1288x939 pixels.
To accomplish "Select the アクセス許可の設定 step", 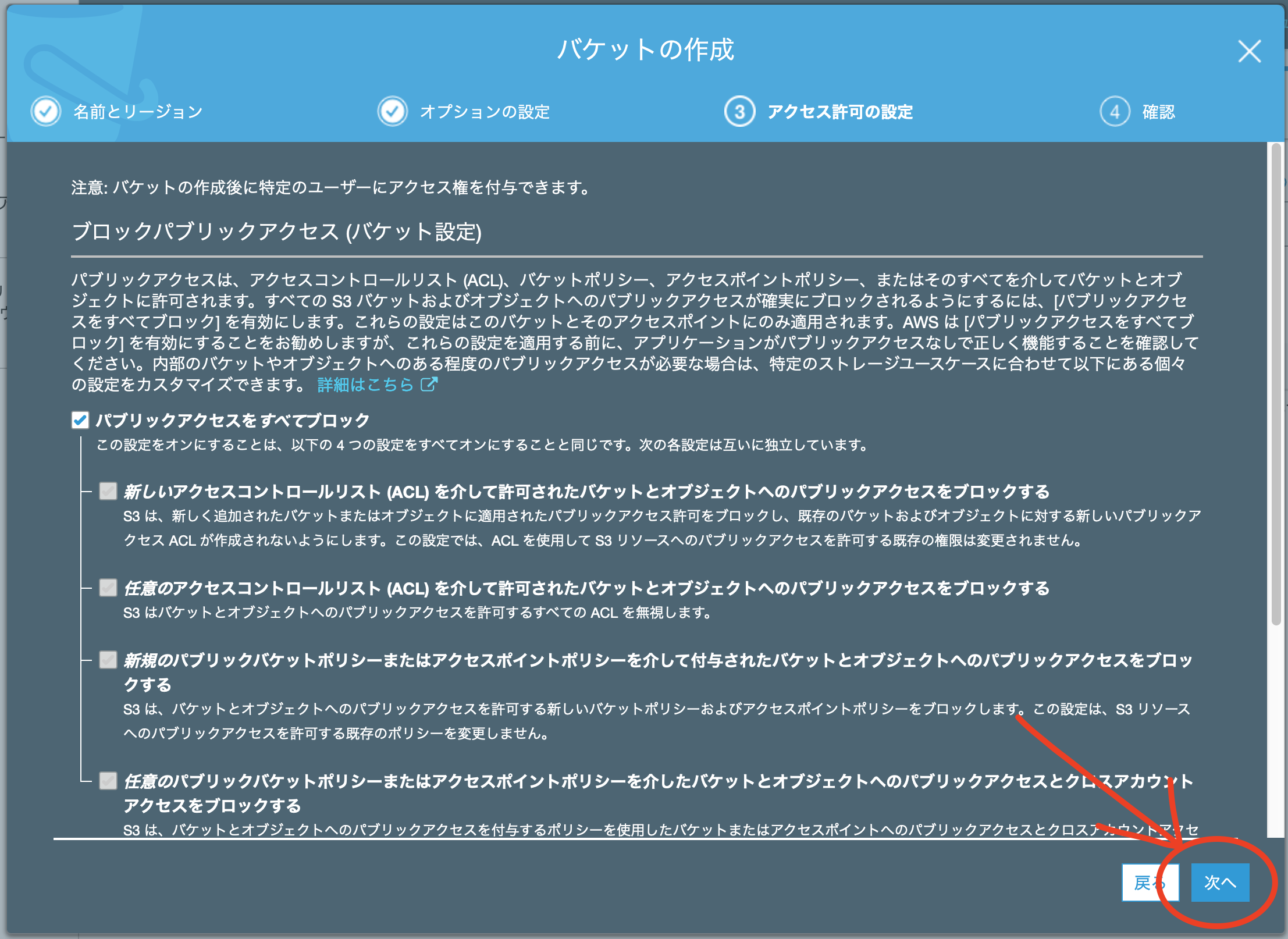I will pos(840,112).
